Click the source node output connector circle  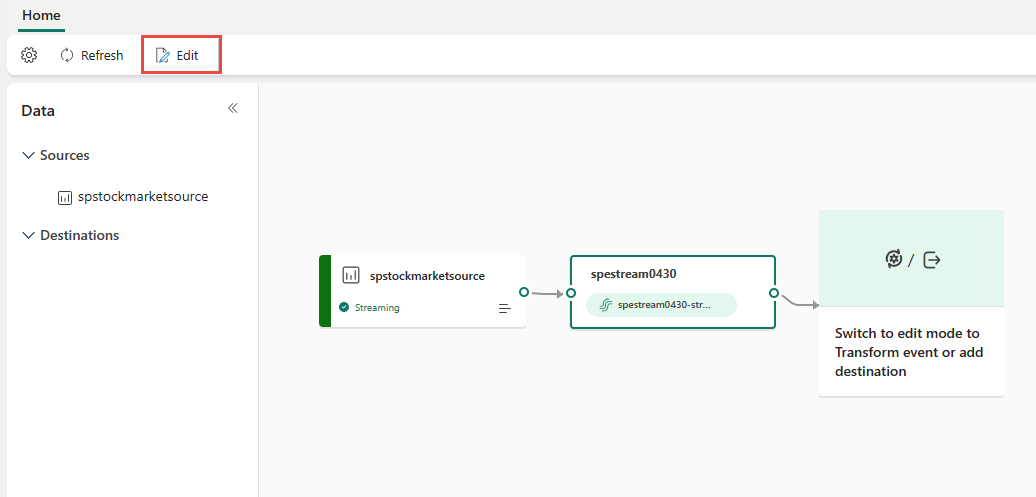click(x=524, y=291)
